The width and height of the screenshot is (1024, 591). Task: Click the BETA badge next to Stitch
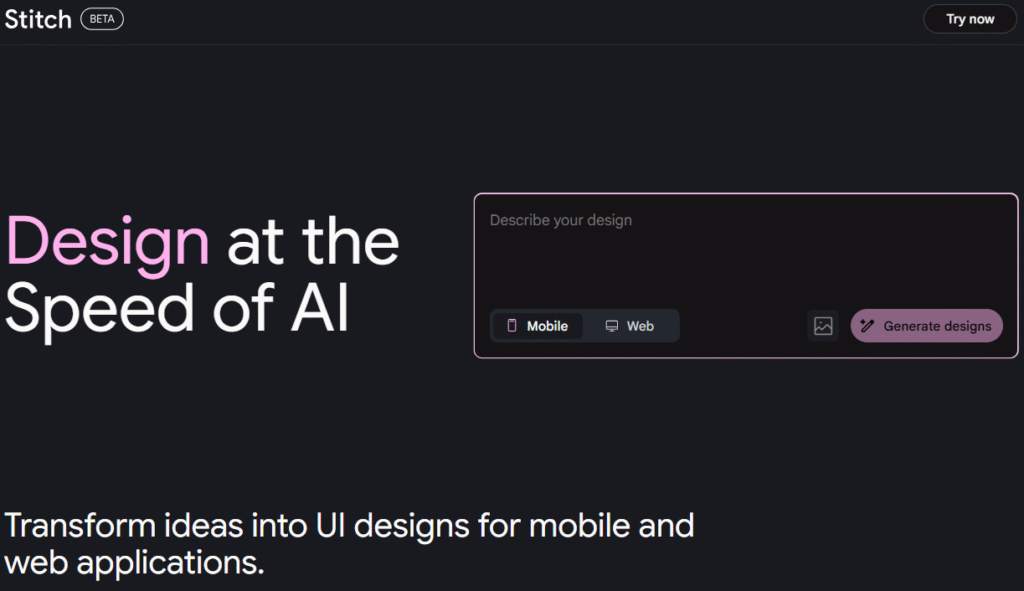point(102,19)
